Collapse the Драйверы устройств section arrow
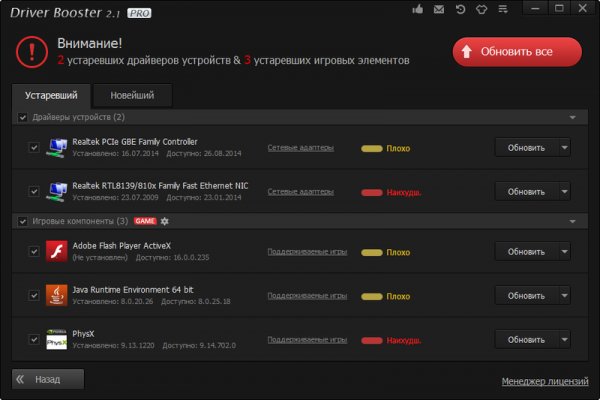 coord(572,118)
